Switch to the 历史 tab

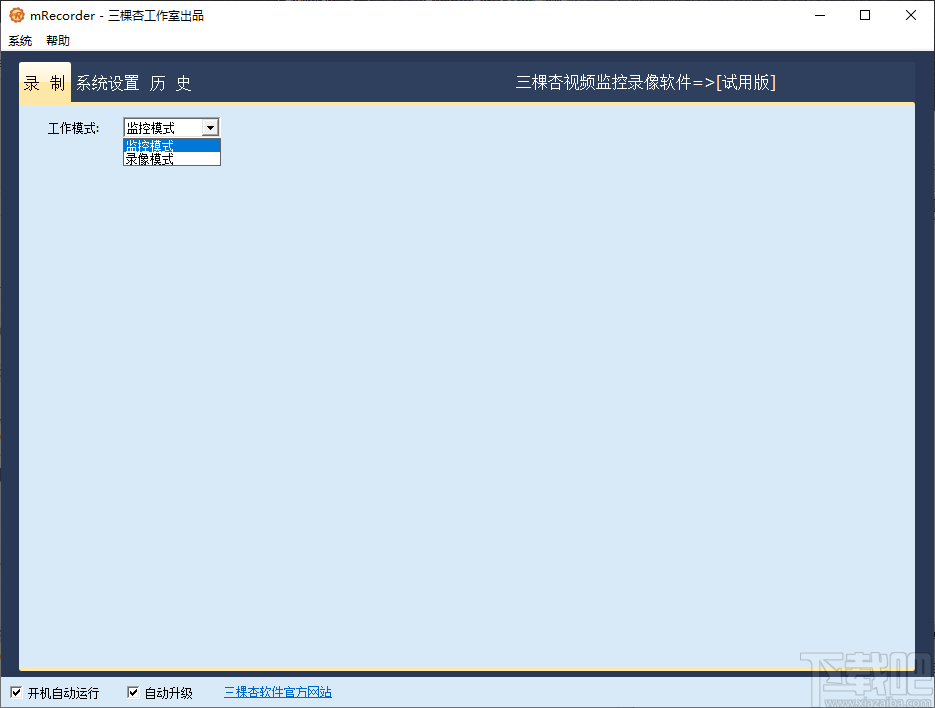(x=169, y=83)
